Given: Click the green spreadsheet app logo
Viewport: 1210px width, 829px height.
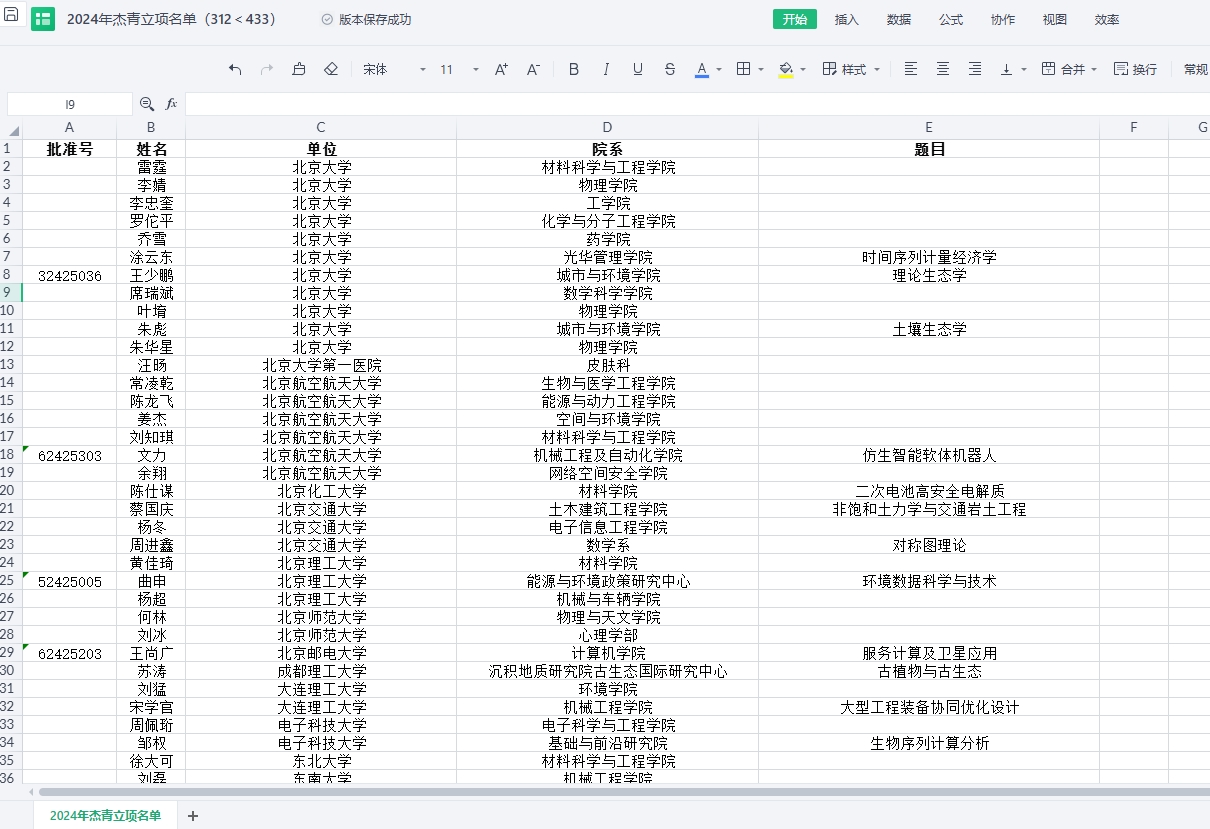Looking at the screenshot, I should tap(43, 19).
